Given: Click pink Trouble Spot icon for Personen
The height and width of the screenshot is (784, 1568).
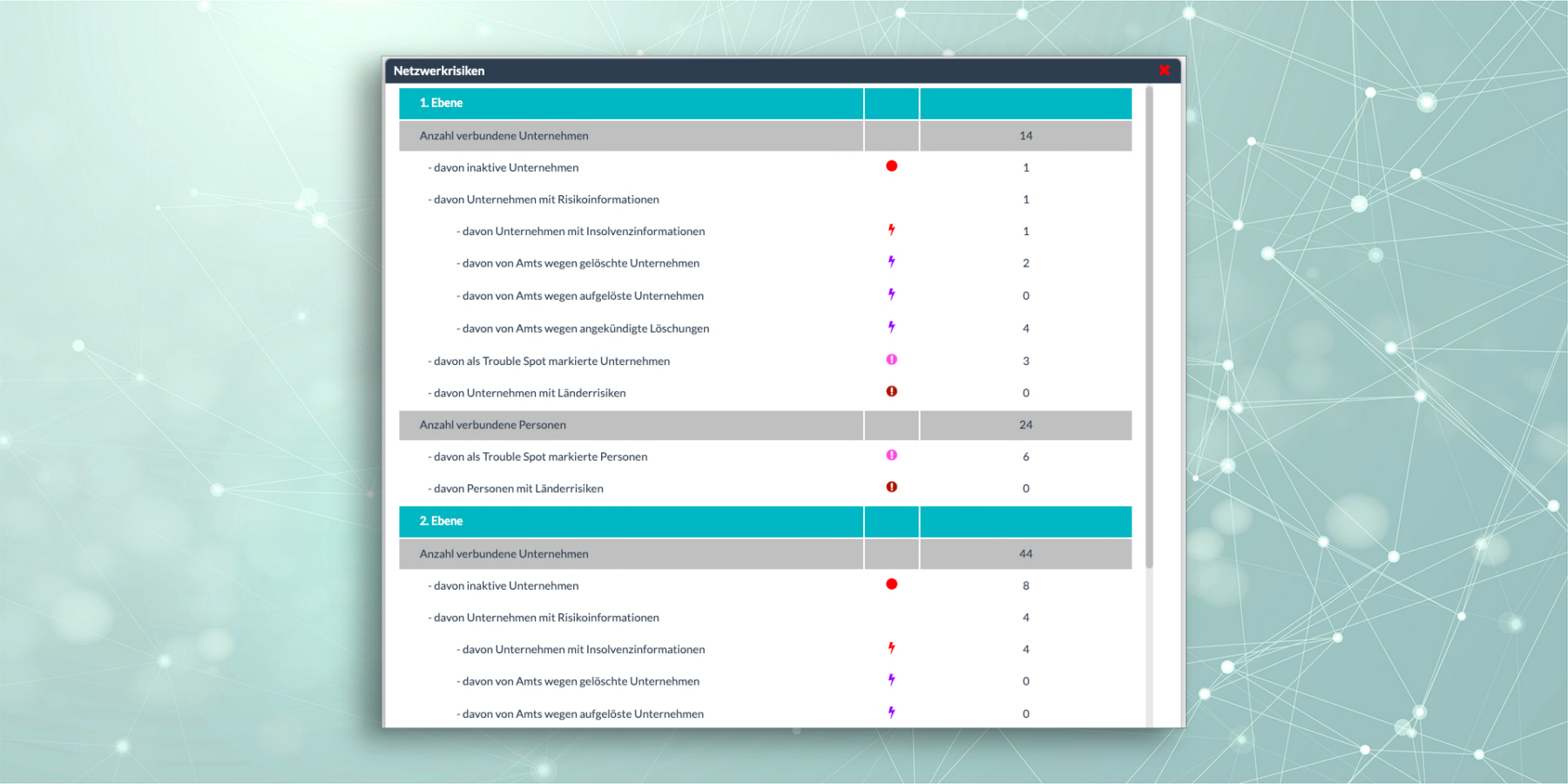Looking at the screenshot, I should (x=891, y=456).
